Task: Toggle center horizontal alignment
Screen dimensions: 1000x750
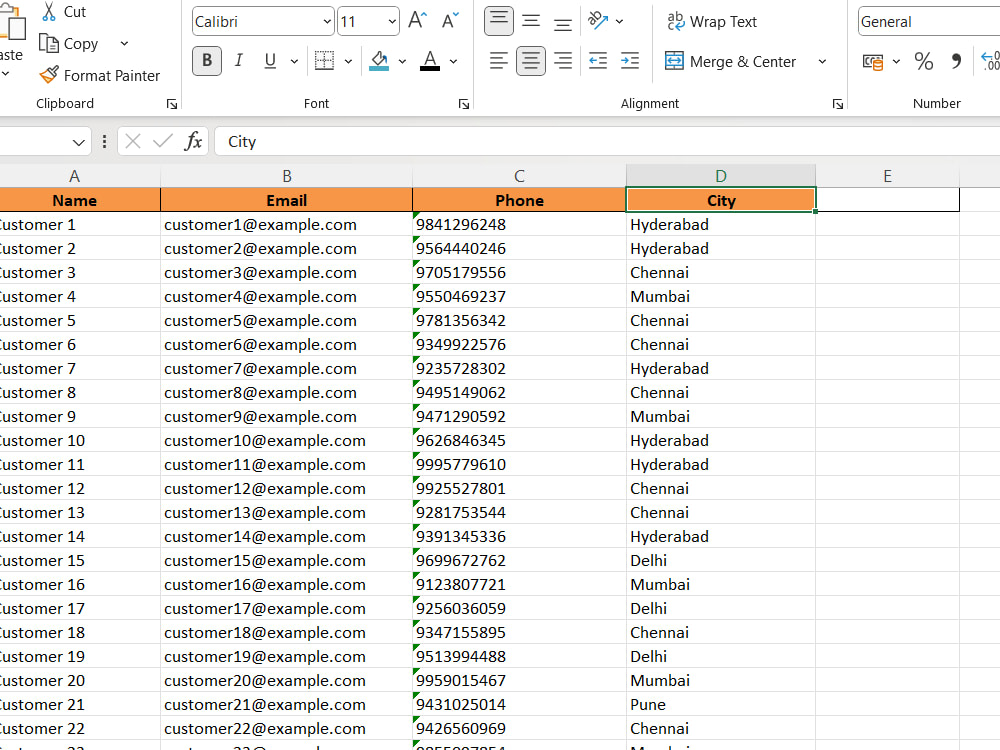Action: tap(531, 61)
